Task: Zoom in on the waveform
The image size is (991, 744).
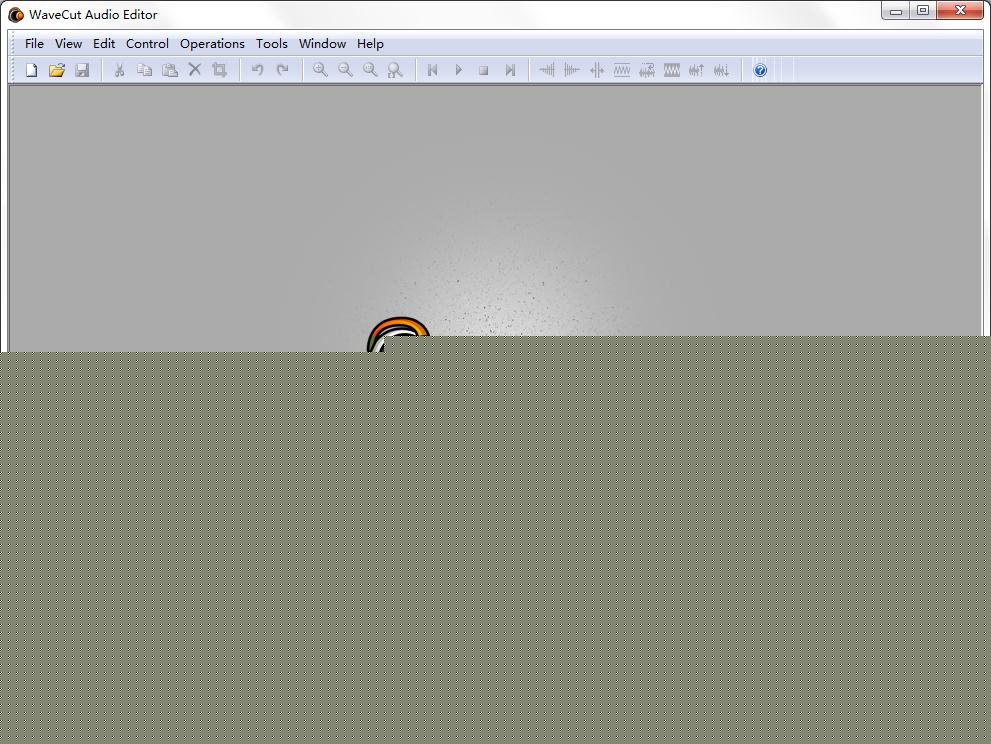Action: 320,70
